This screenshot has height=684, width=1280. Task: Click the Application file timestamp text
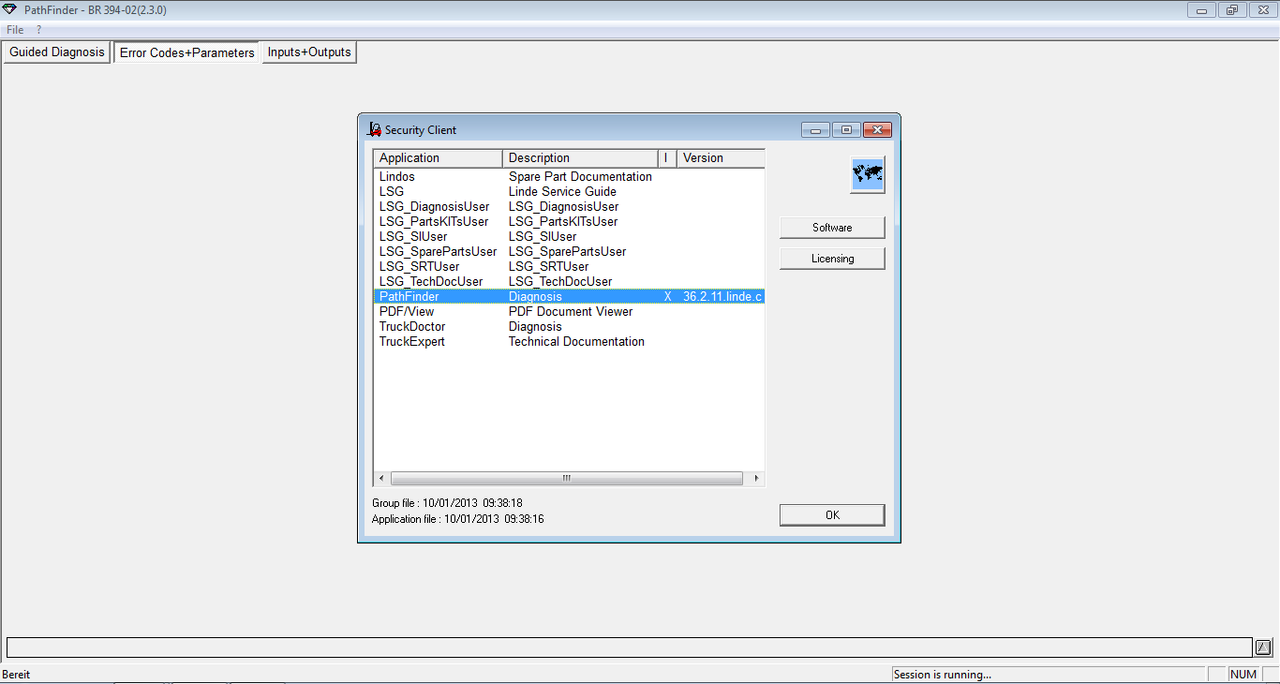click(458, 519)
